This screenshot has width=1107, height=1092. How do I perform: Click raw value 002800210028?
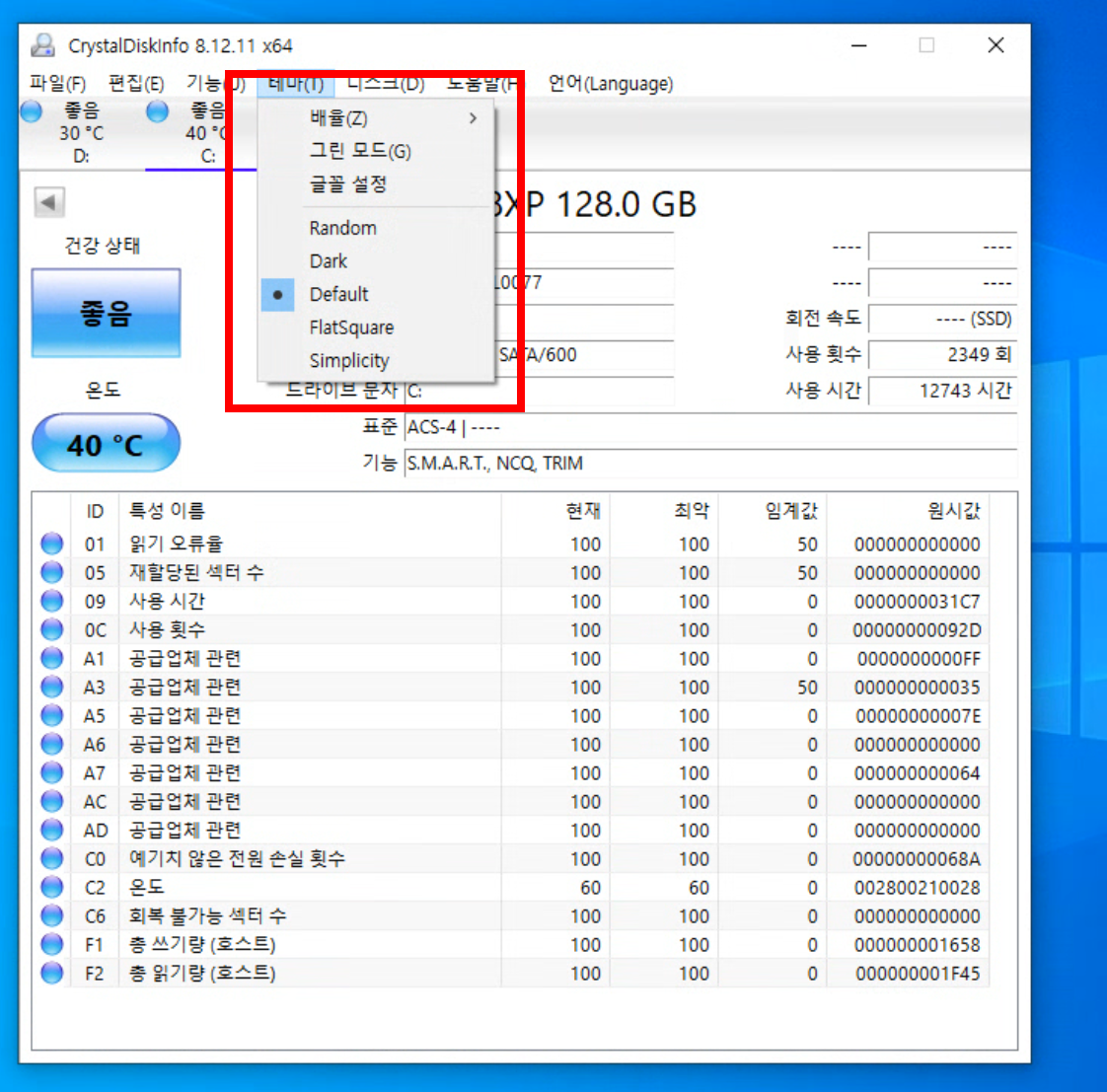click(x=917, y=887)
